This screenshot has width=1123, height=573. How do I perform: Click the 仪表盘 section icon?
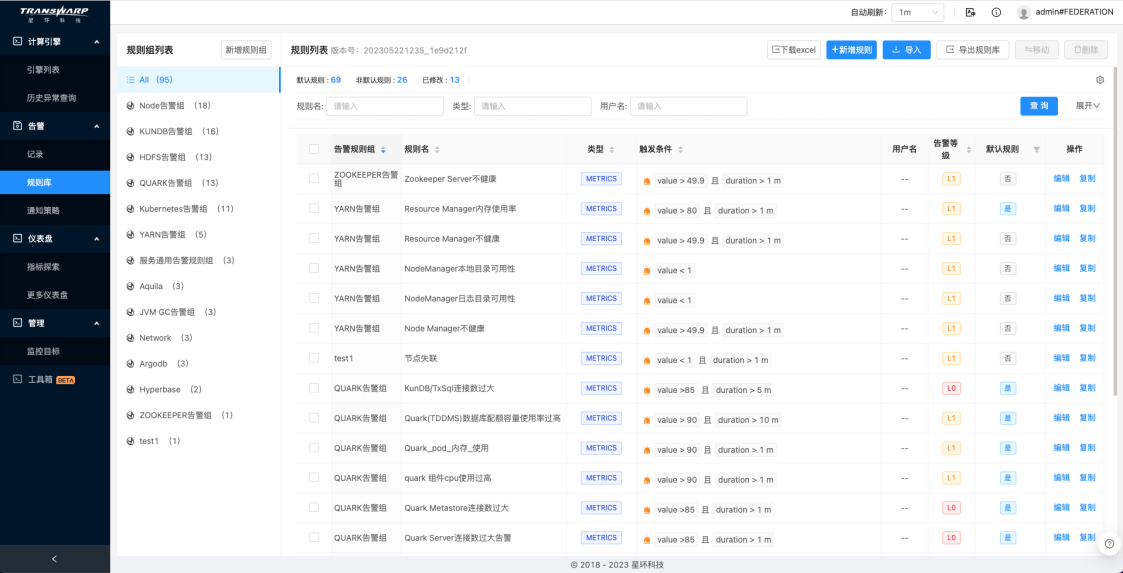17,239
